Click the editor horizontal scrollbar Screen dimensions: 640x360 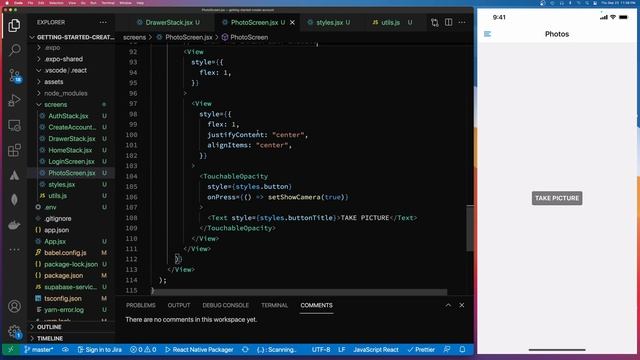pos(300,292)
